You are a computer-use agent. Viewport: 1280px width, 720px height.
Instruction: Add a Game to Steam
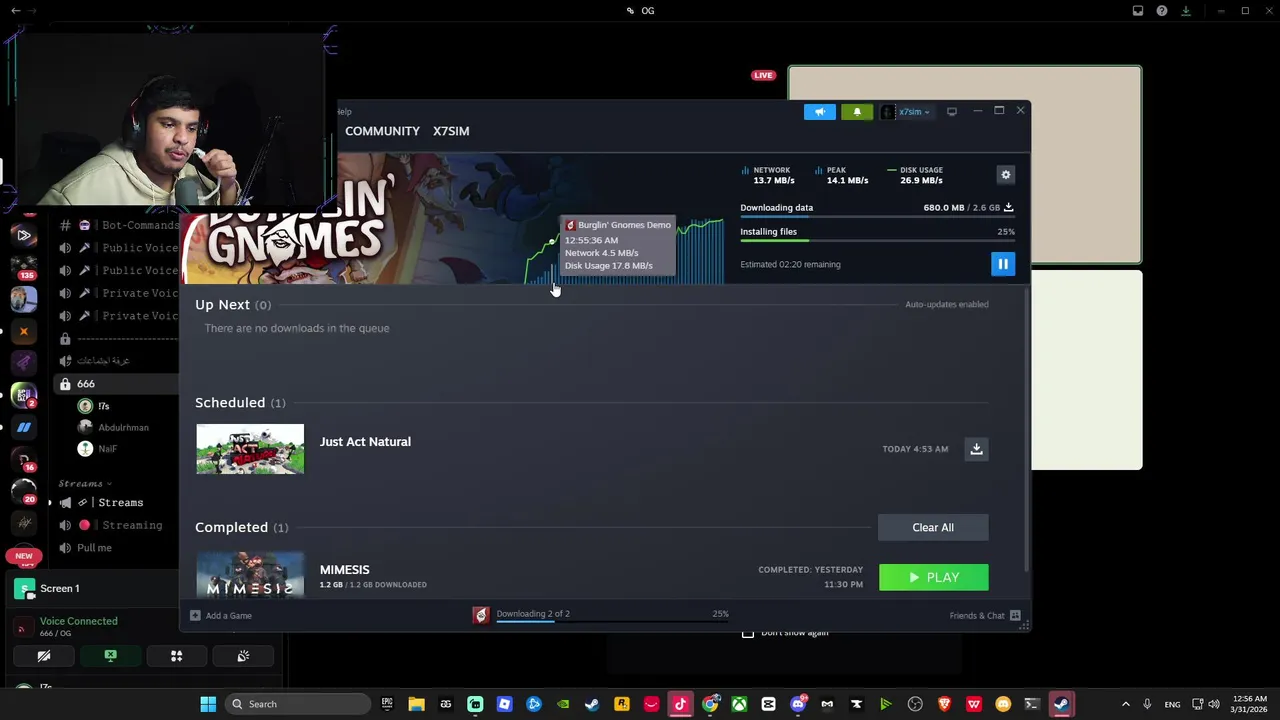(x=221, y=615)
